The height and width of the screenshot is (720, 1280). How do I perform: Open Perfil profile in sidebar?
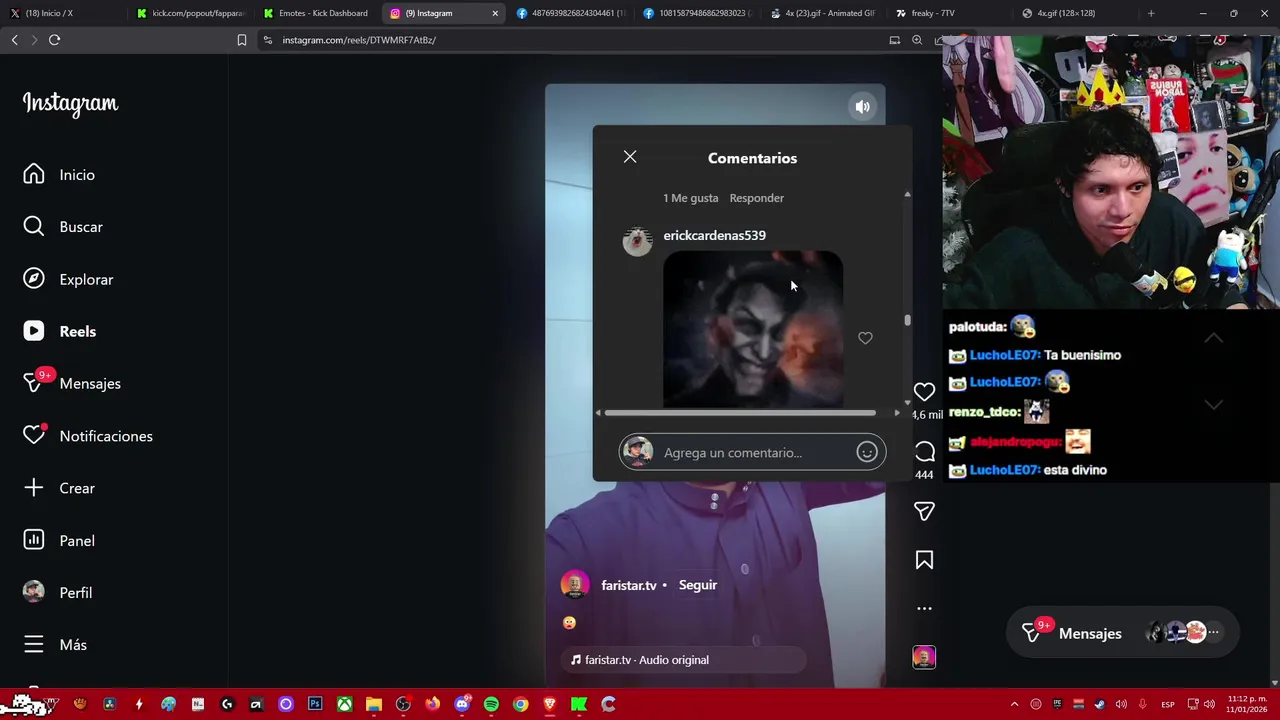coord(58,592)
